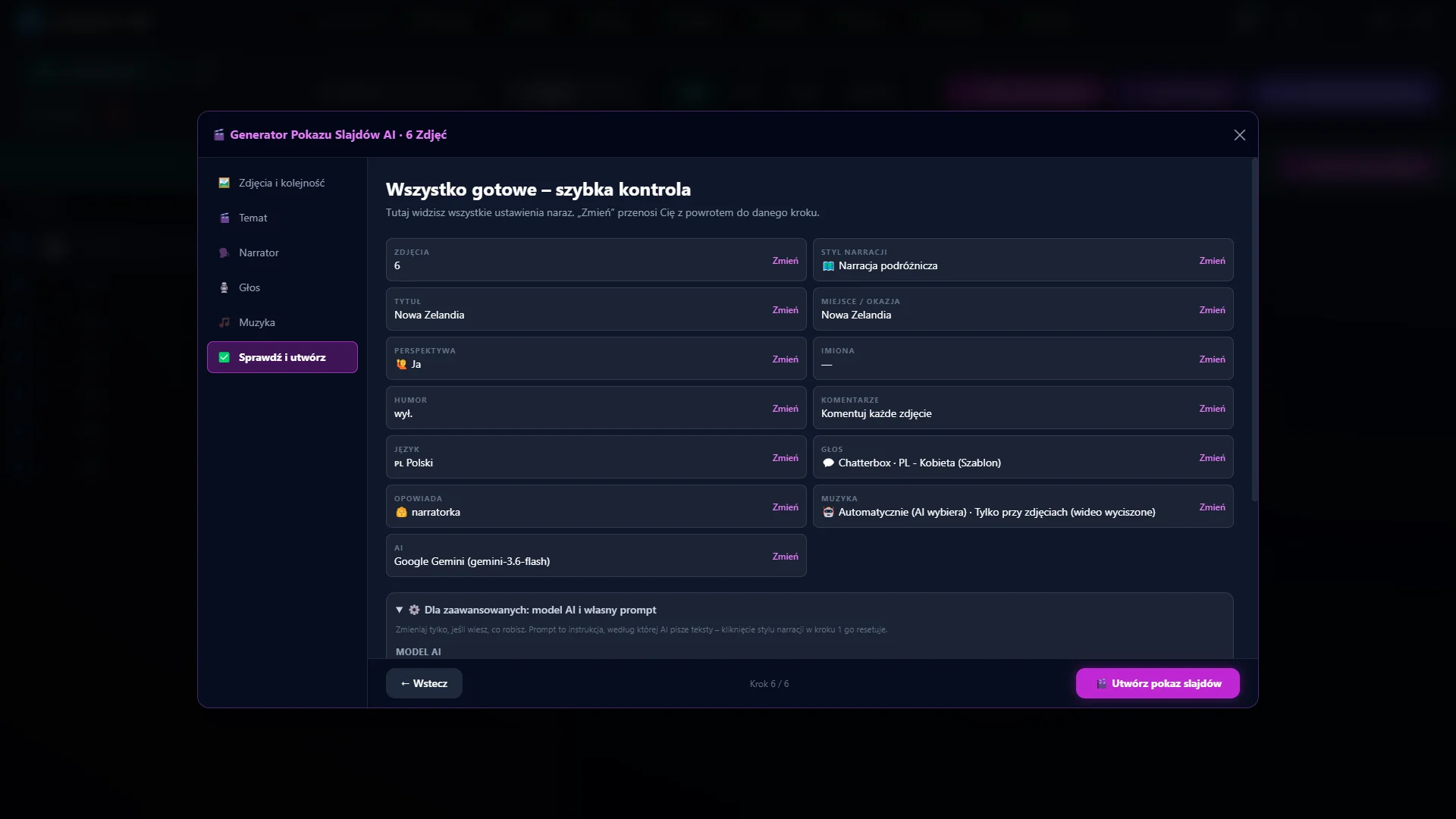The image size is (1456, 819).
Task: Change the Miejsce / Okazja setting
Action: click(x=1212, y=310)
